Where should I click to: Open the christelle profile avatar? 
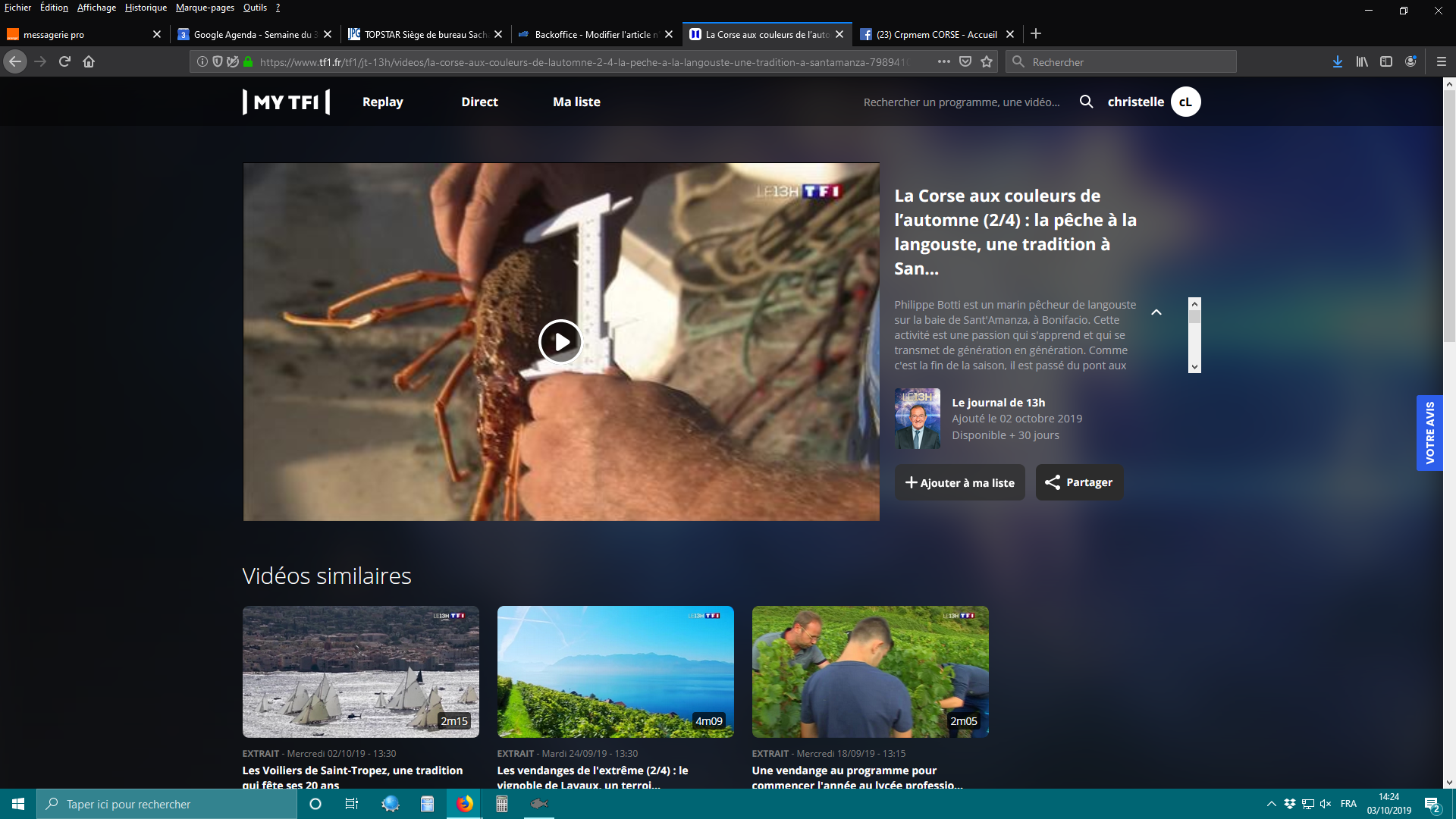click(x=1185, y=102)
